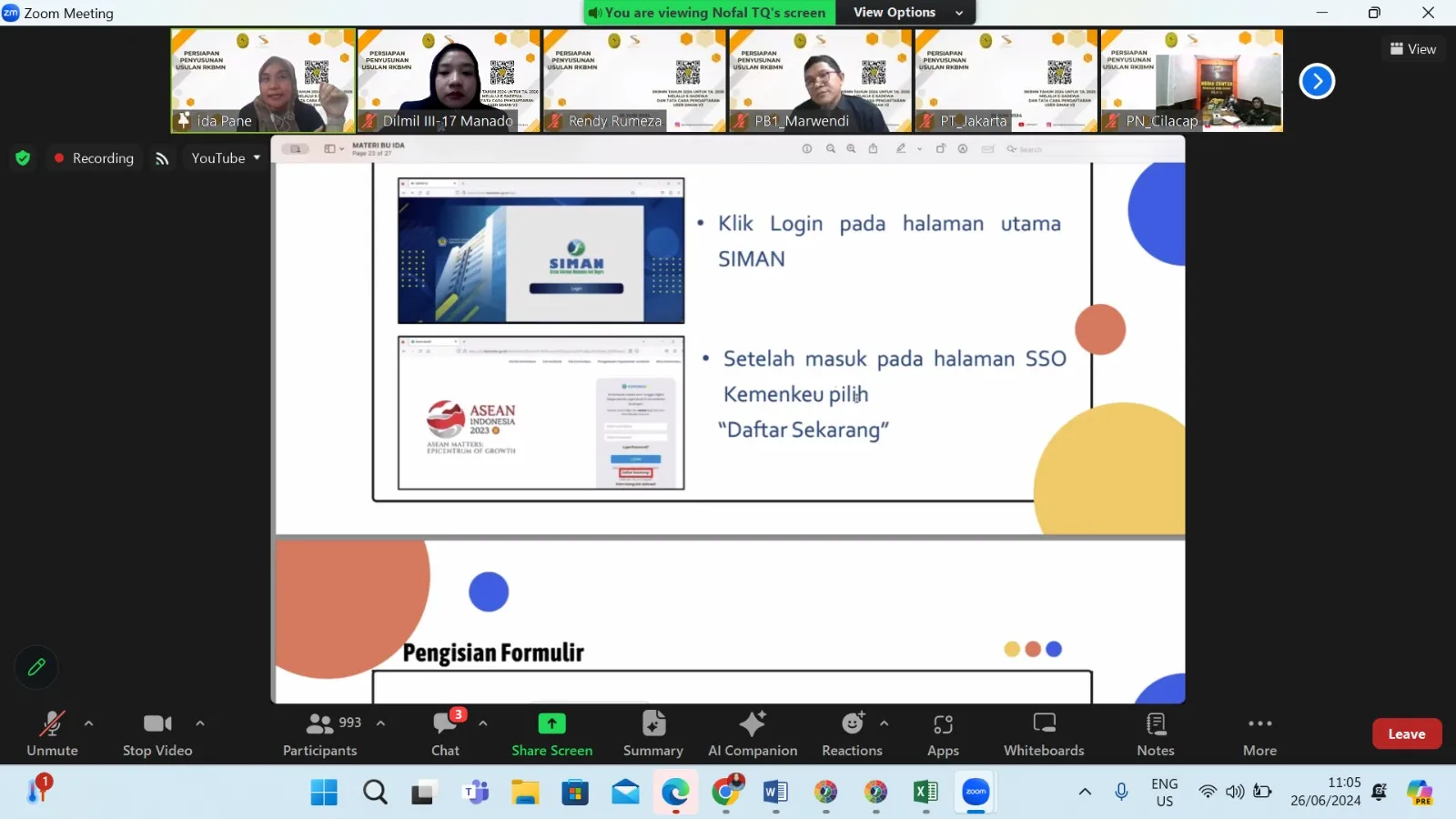Click the Recording indicator
The width and height of the screenshot is (1456, 819).
click(x=95, y=158)
